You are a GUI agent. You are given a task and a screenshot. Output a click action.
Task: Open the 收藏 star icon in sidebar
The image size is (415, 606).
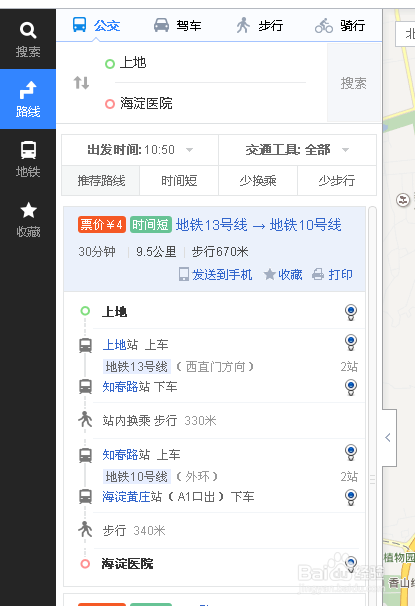28,219
